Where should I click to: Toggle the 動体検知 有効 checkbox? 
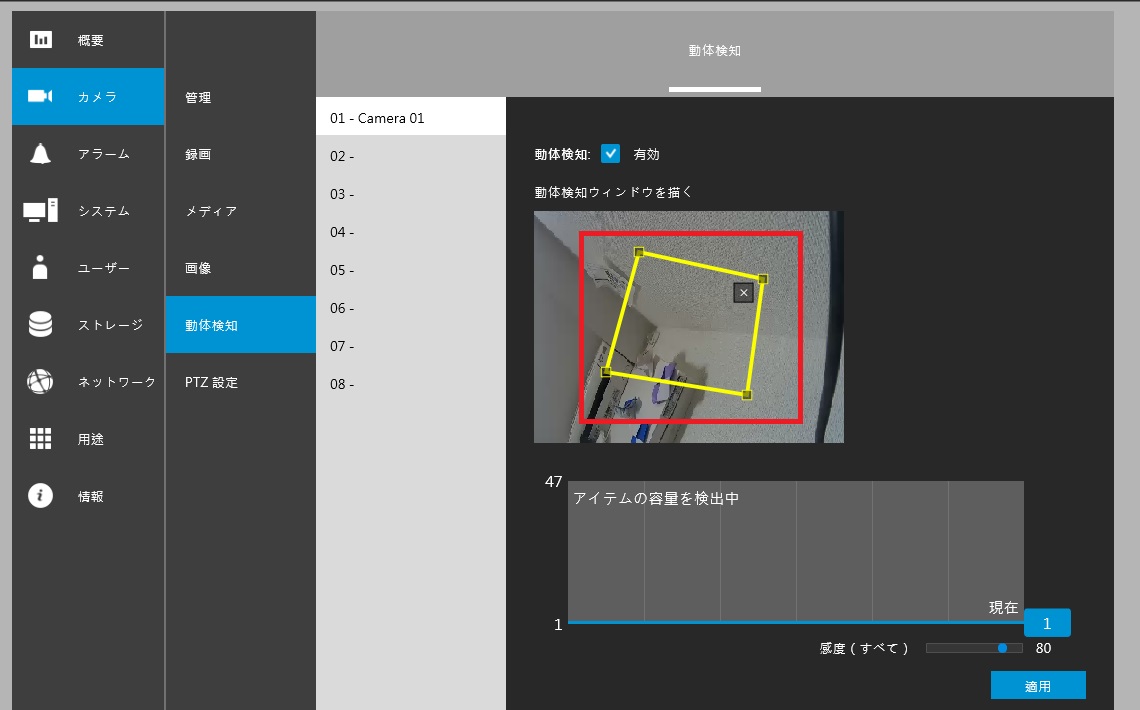[610, 153]
